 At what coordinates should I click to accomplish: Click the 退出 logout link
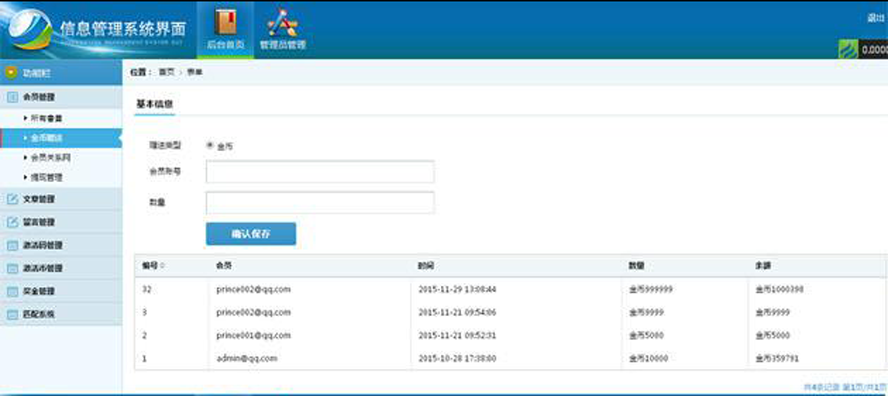pos(876,18)
